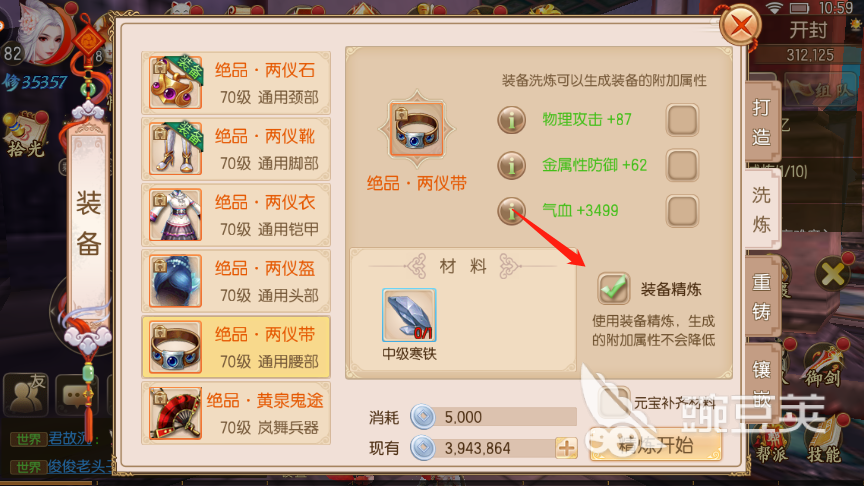Tap the 中级寒铁 material icon

(x=409, y=315)
